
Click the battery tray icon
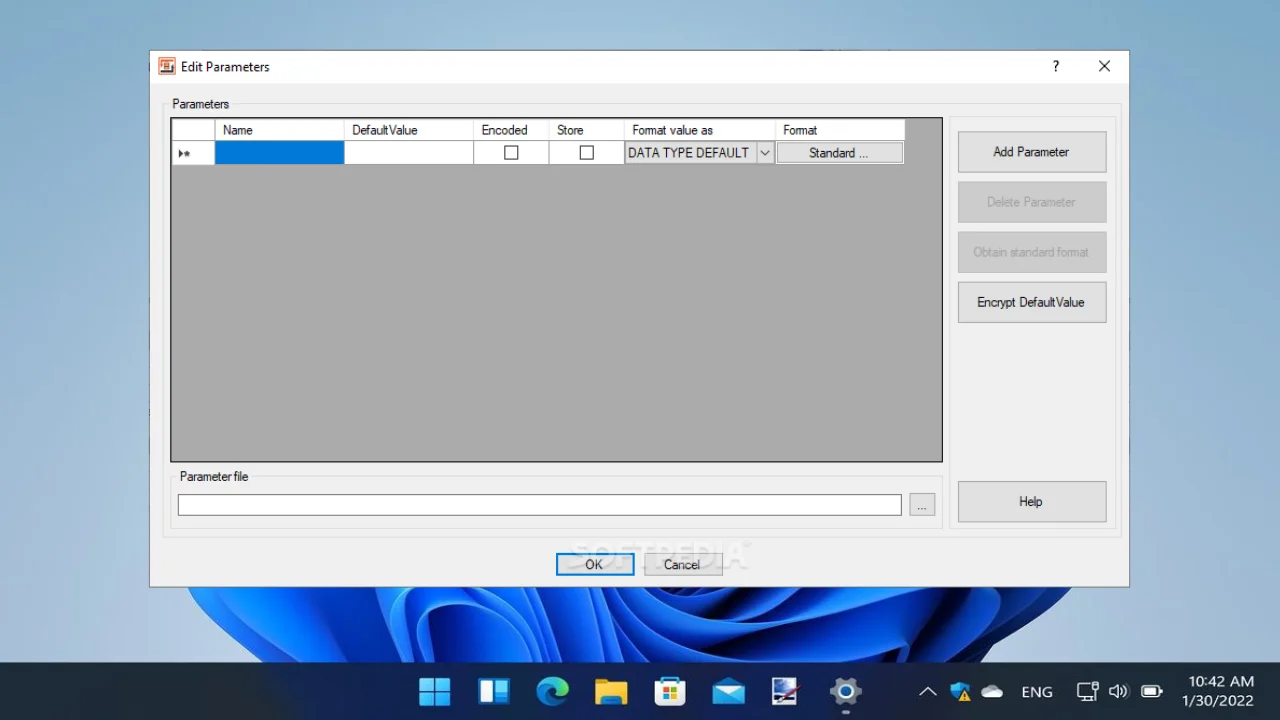(1152, 691)
